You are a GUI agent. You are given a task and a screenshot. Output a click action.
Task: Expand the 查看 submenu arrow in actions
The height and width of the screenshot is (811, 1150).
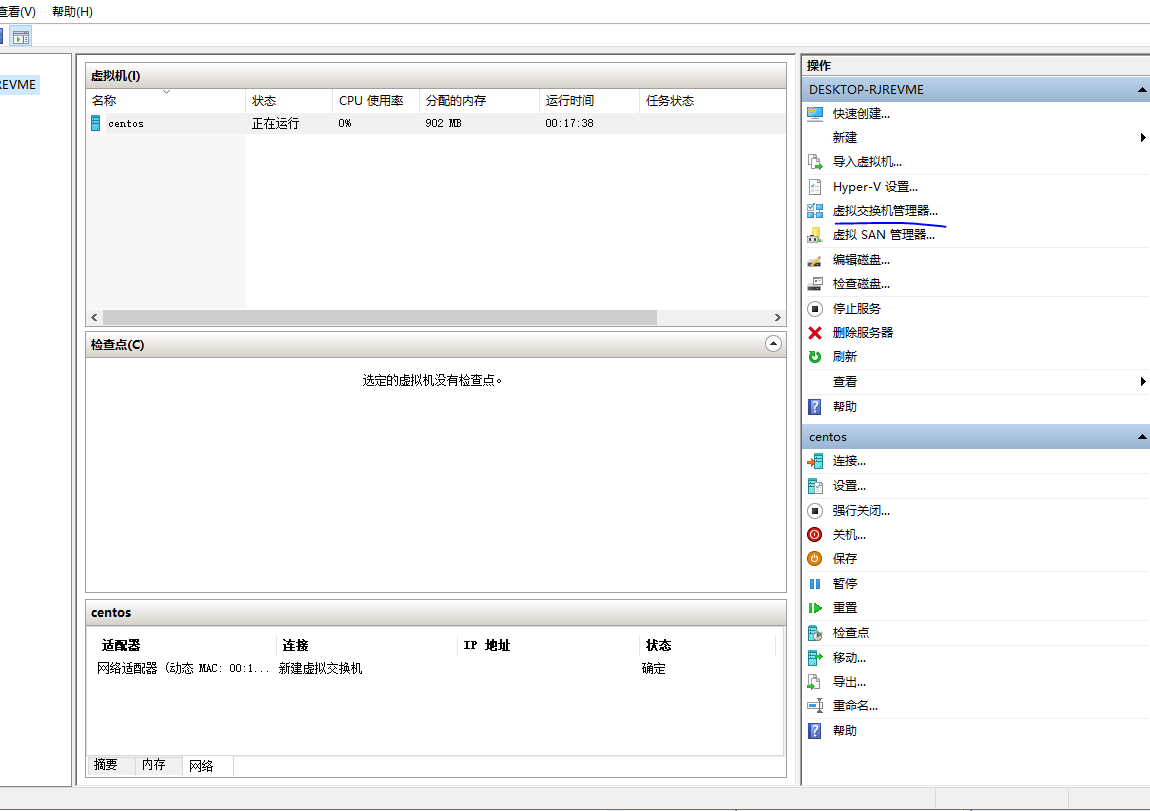coord(1143,381)
